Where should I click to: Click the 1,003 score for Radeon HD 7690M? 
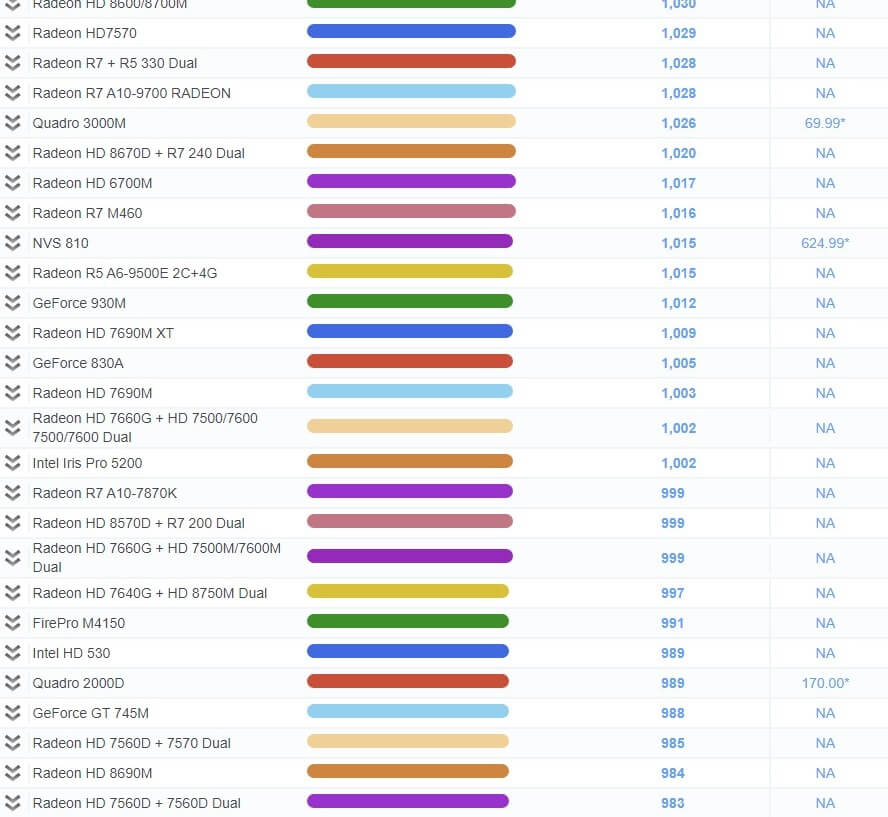[x=678, y=393]
